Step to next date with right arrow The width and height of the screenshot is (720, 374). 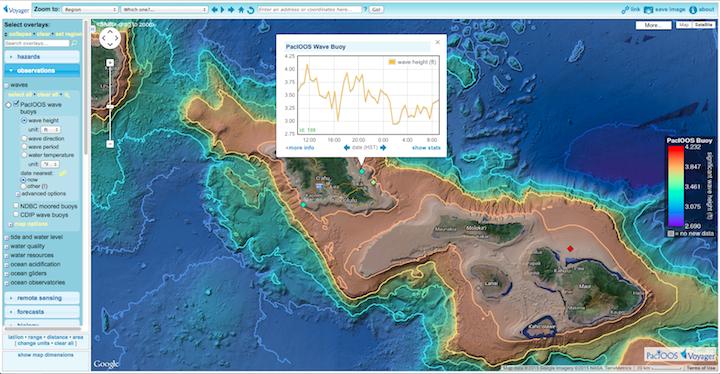coord(383,147)
